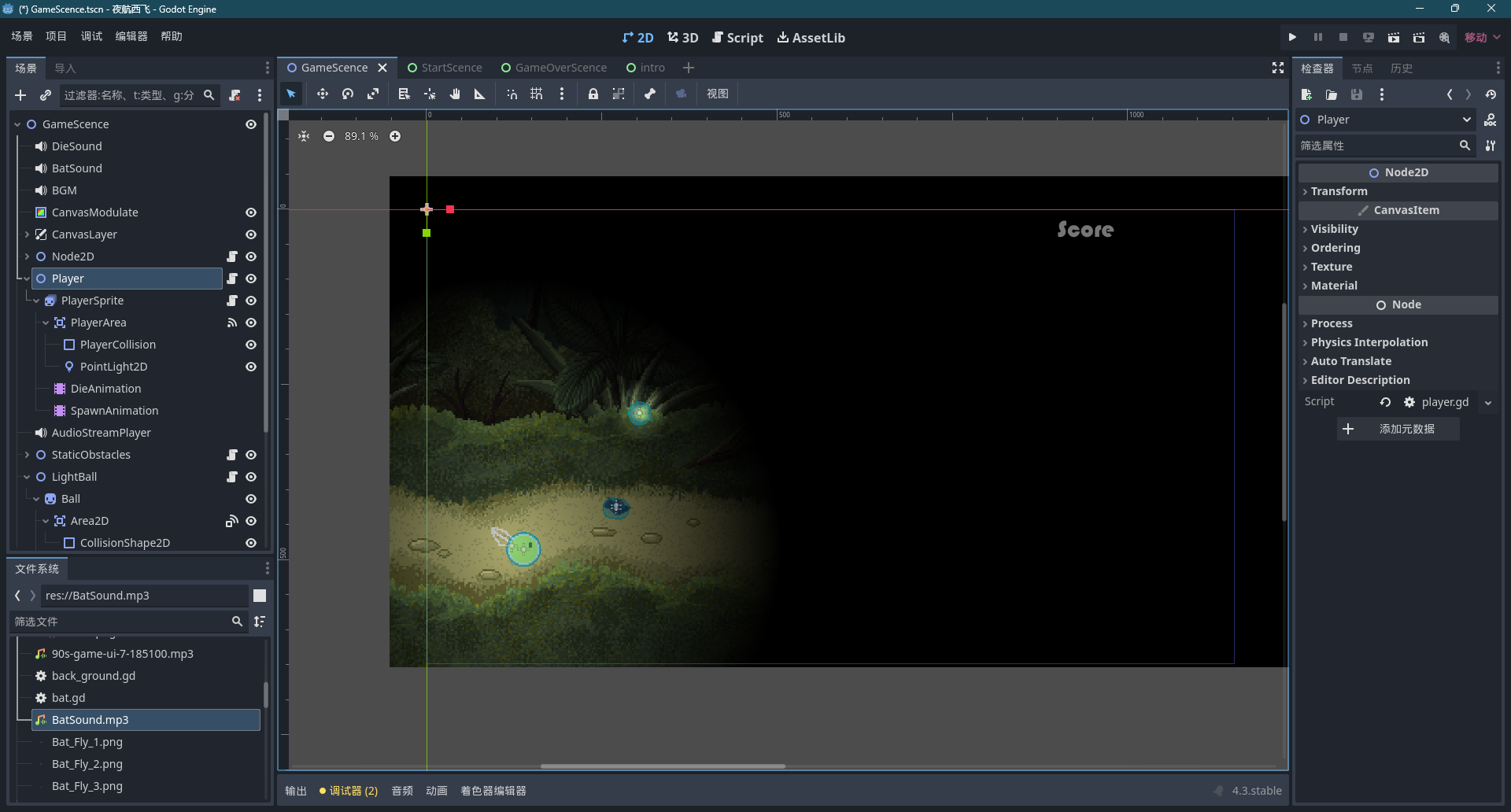This screenshot has height=812, width=1511.
Task: Switch to the GameOverScence tab
Action: (554, 68)
